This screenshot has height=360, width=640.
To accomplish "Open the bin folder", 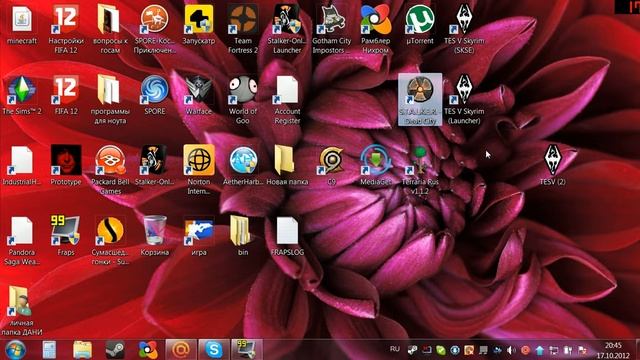I will pos(243,237).
